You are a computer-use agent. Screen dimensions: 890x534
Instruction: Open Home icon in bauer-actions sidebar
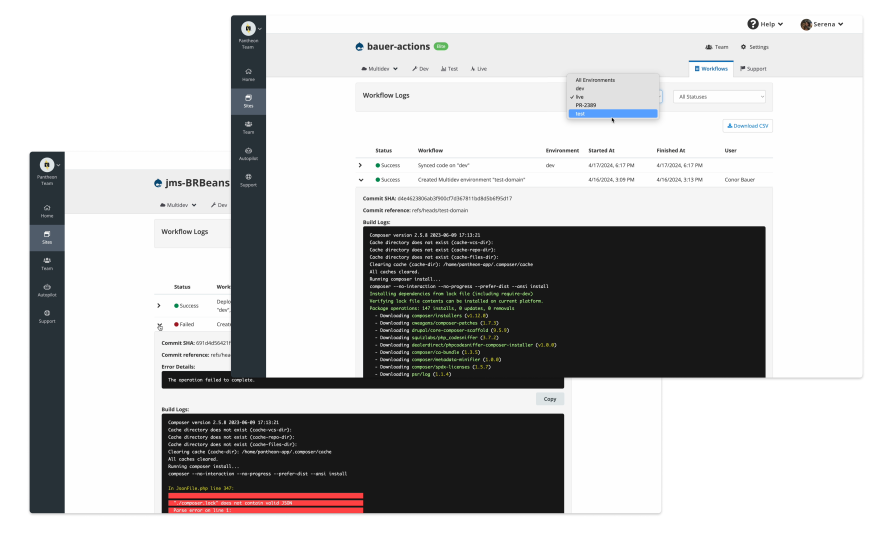[248, 72]
